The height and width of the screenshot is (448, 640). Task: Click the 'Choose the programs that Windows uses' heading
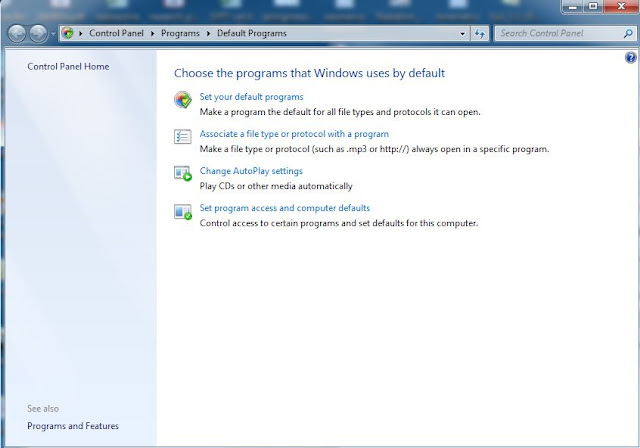point(309,73)
